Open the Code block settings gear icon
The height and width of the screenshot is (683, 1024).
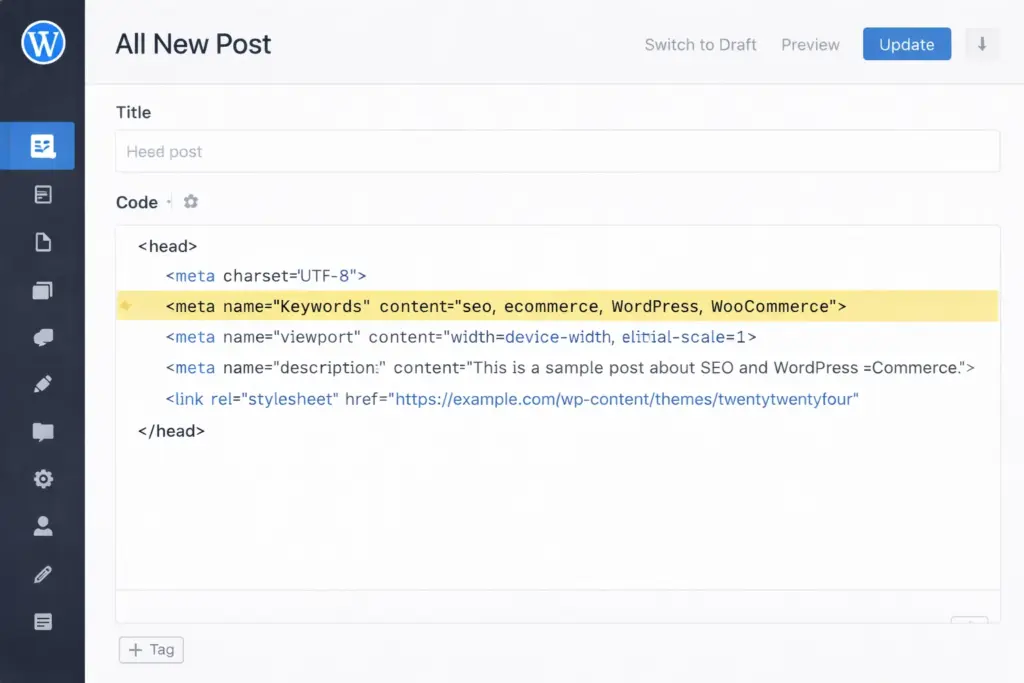191,201
